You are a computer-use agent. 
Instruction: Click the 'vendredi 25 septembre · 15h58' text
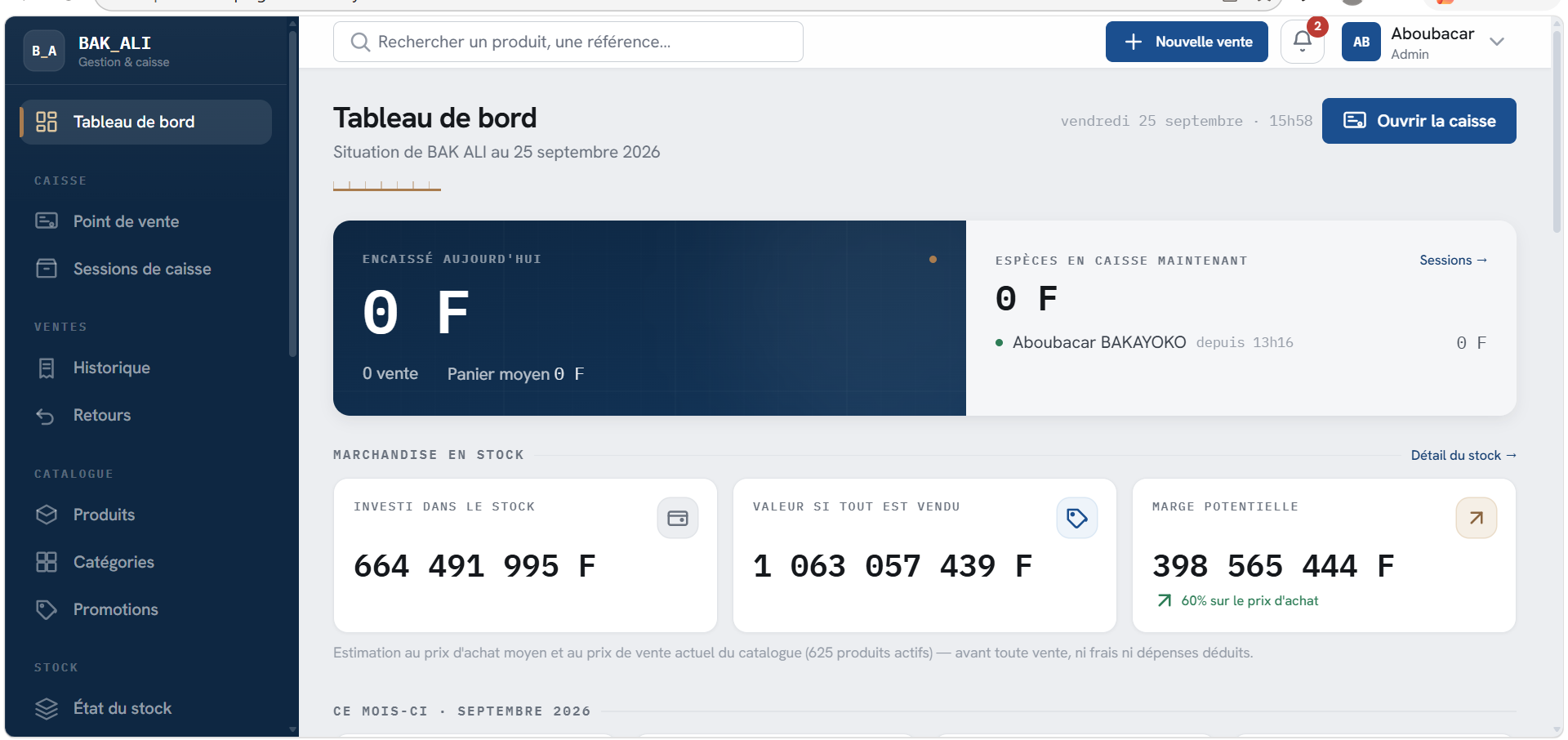click(x=1187, y=121)
